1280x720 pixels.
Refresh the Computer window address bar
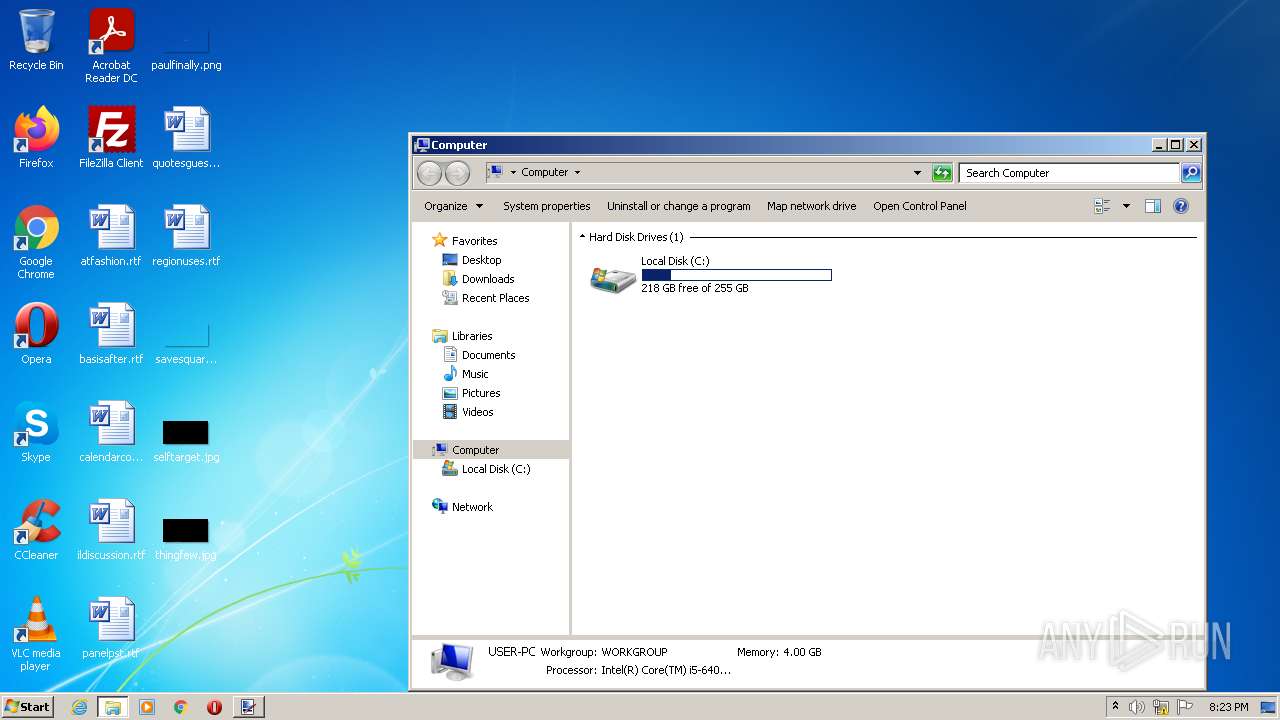coord(942,173)
